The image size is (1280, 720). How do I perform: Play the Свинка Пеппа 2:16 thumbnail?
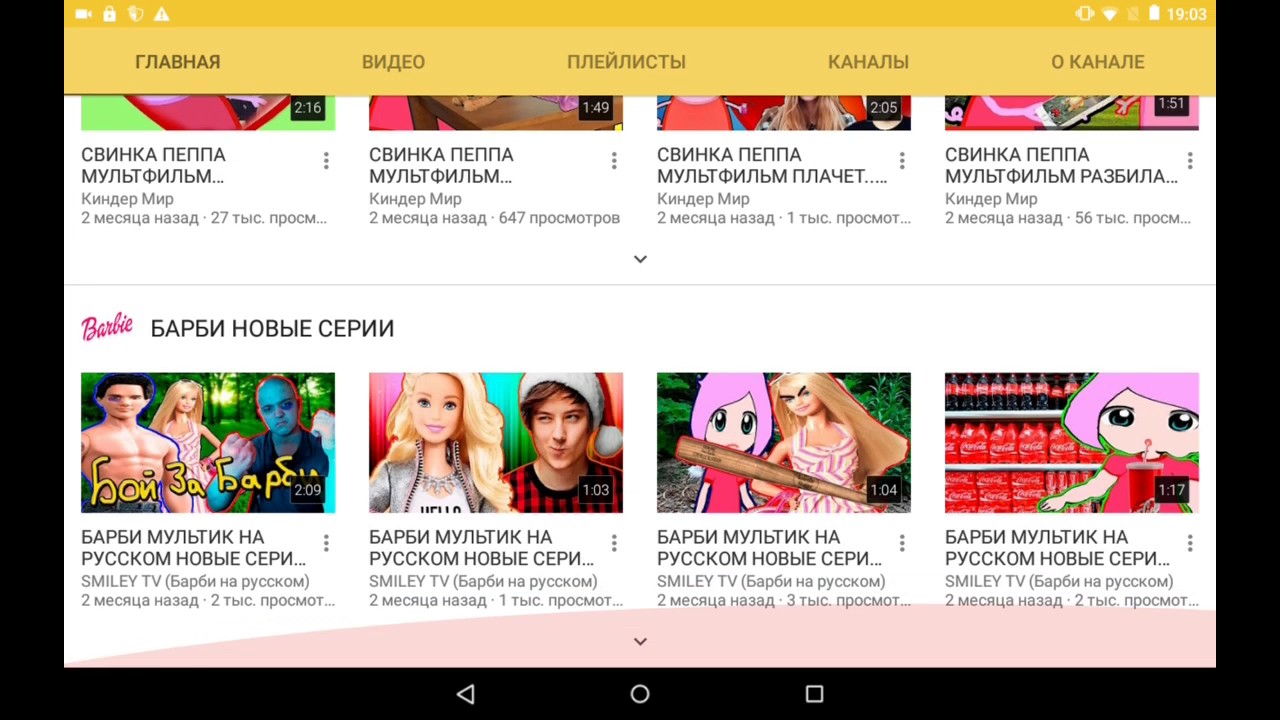click(x=208, y=113)
